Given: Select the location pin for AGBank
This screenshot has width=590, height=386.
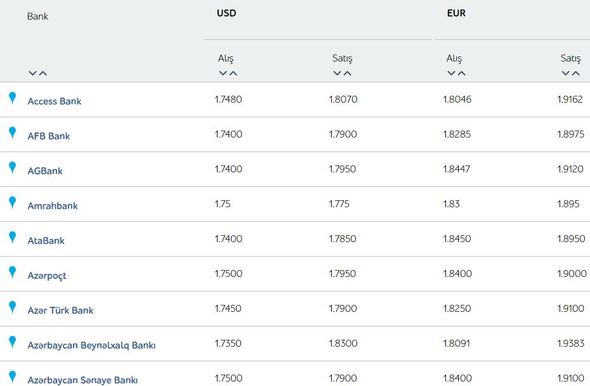Looking at the screenshot, I should tap(12, 167).
